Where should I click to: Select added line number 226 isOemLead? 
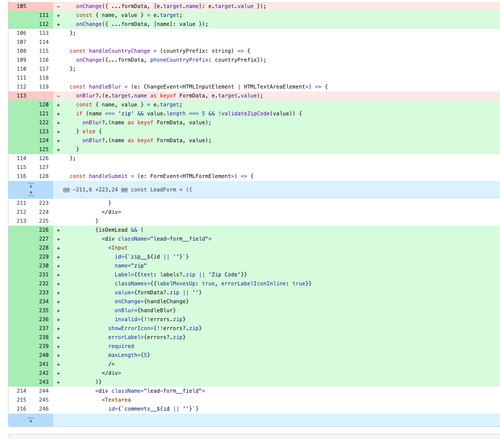[44, 230]
